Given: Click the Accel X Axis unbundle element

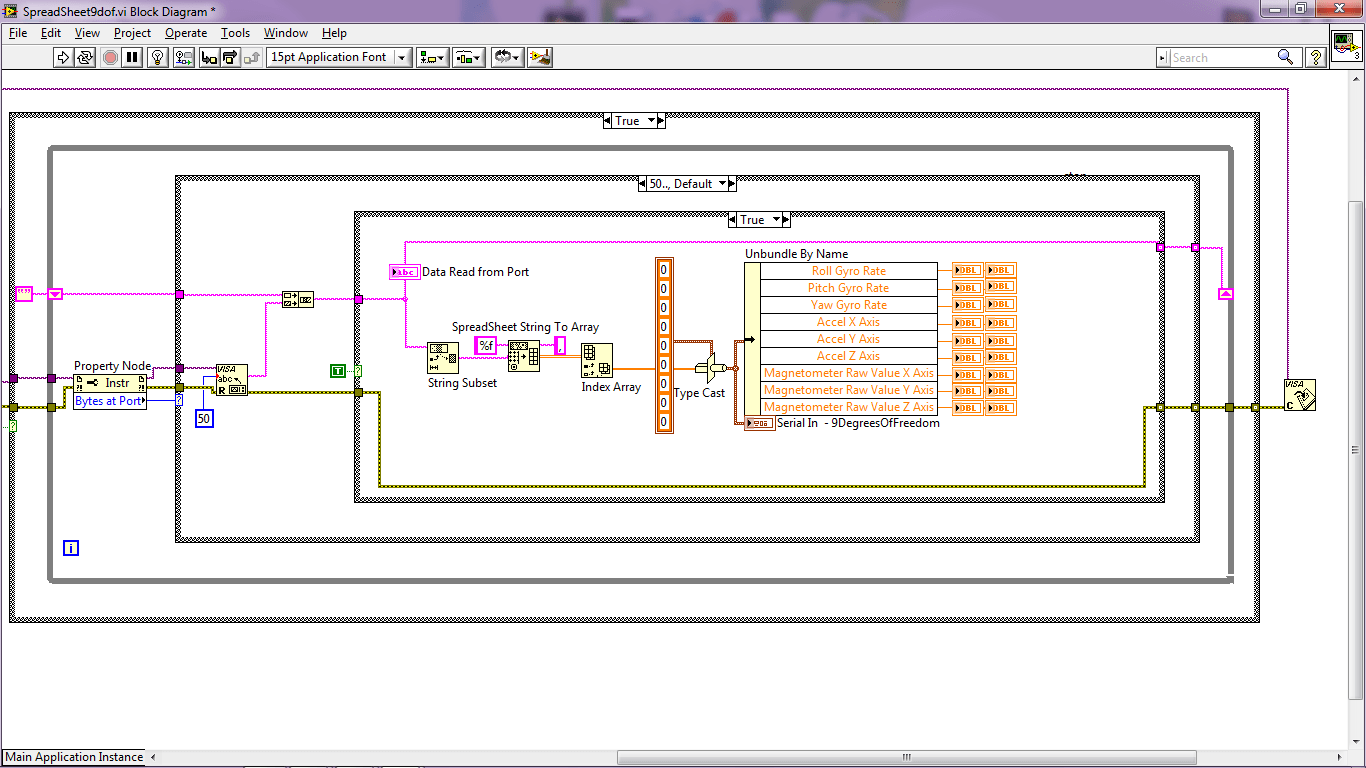Looking at the screenshot, I should 849,322.
